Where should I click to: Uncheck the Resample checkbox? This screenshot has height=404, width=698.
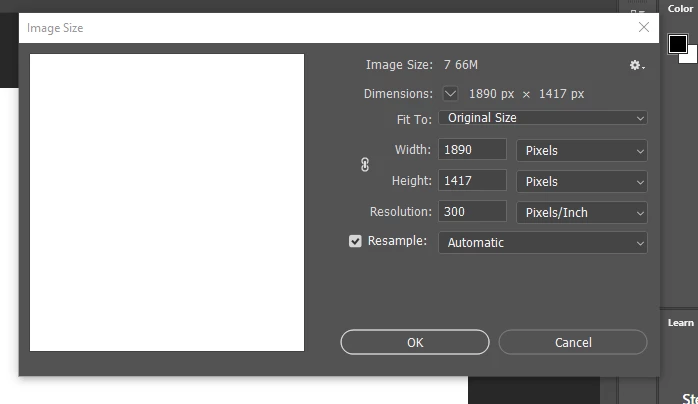point(355,241)
